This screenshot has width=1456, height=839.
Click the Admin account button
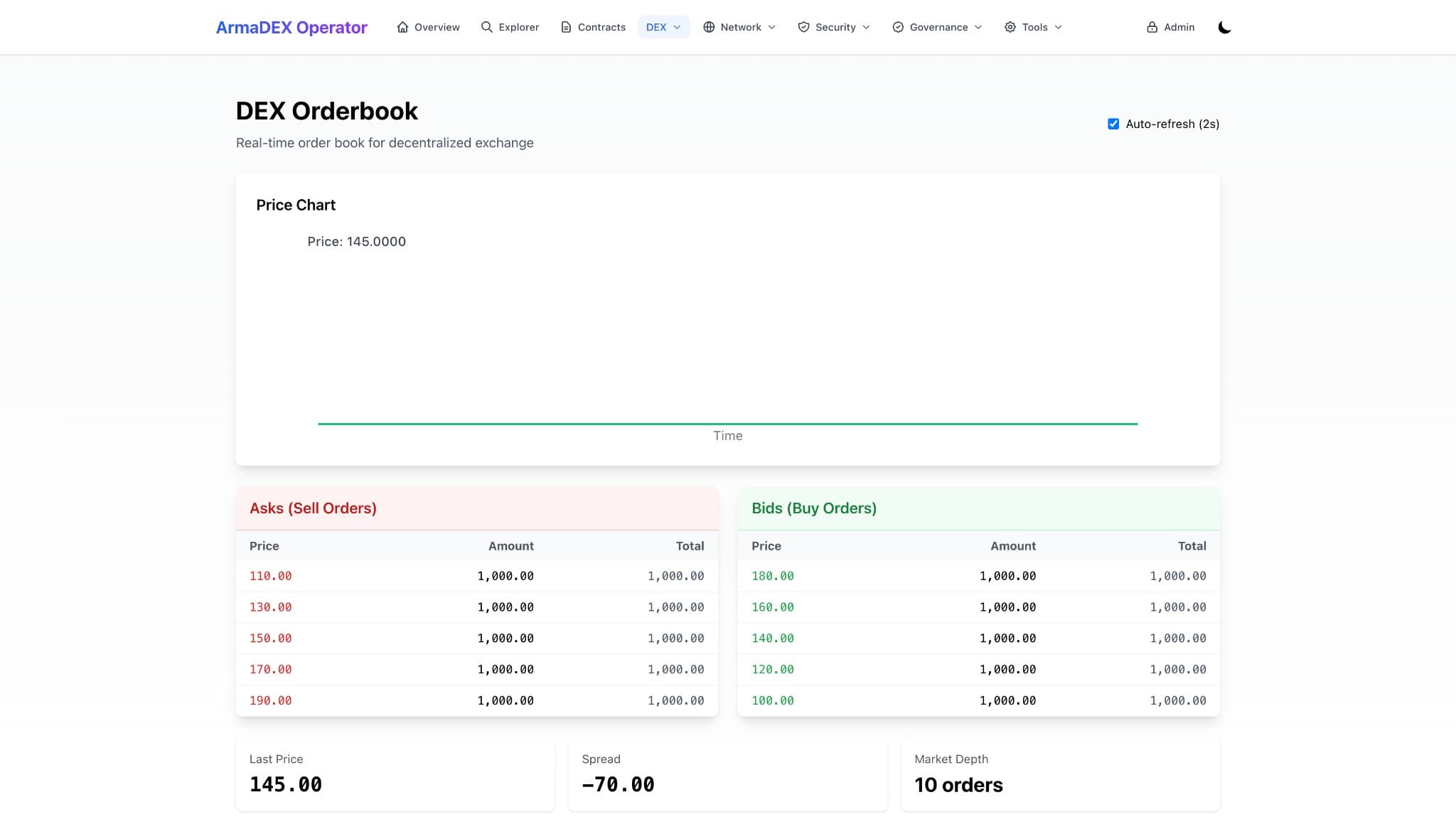(1169, 26)
